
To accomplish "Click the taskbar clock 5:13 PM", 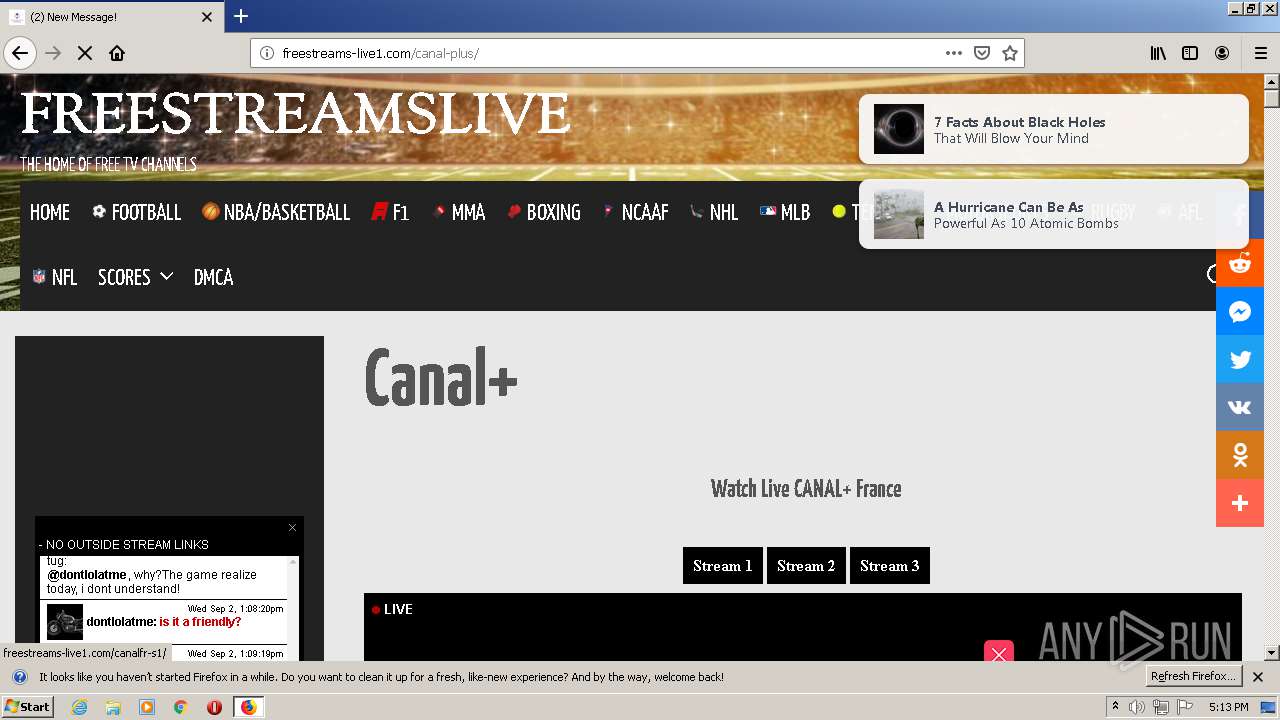I will point(1228,707).
